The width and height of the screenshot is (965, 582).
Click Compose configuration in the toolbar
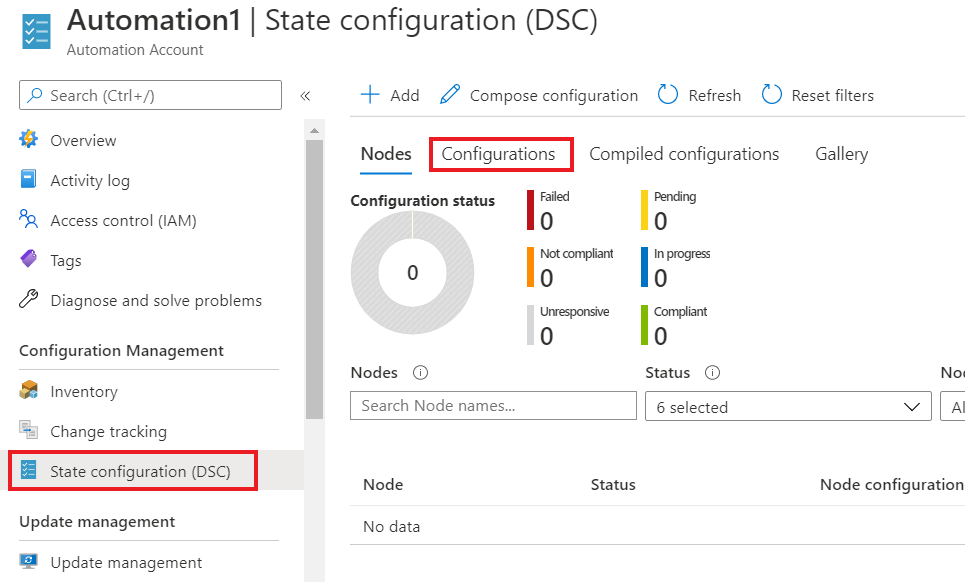[x=539, y=95]
